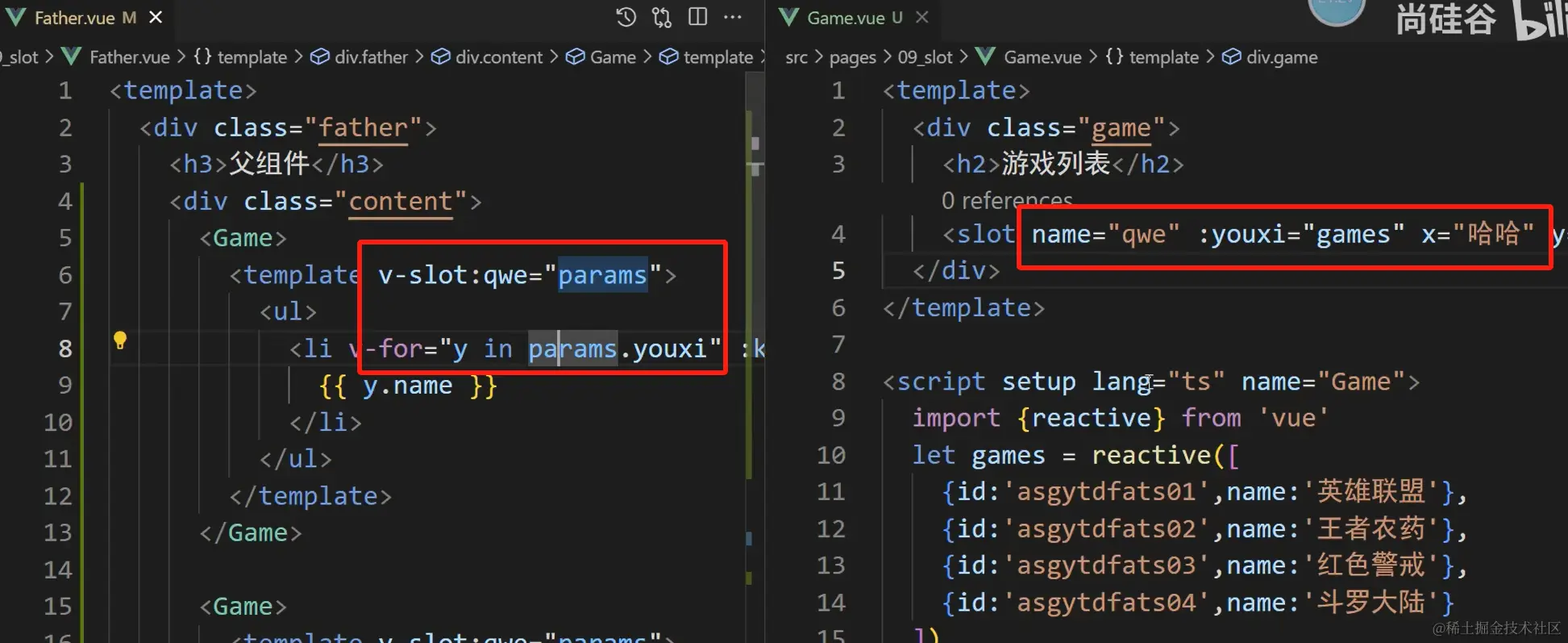Click "reactive" inside the import braces
Viewport: 1568px width, 643px height.
[x=1092, y=418]
